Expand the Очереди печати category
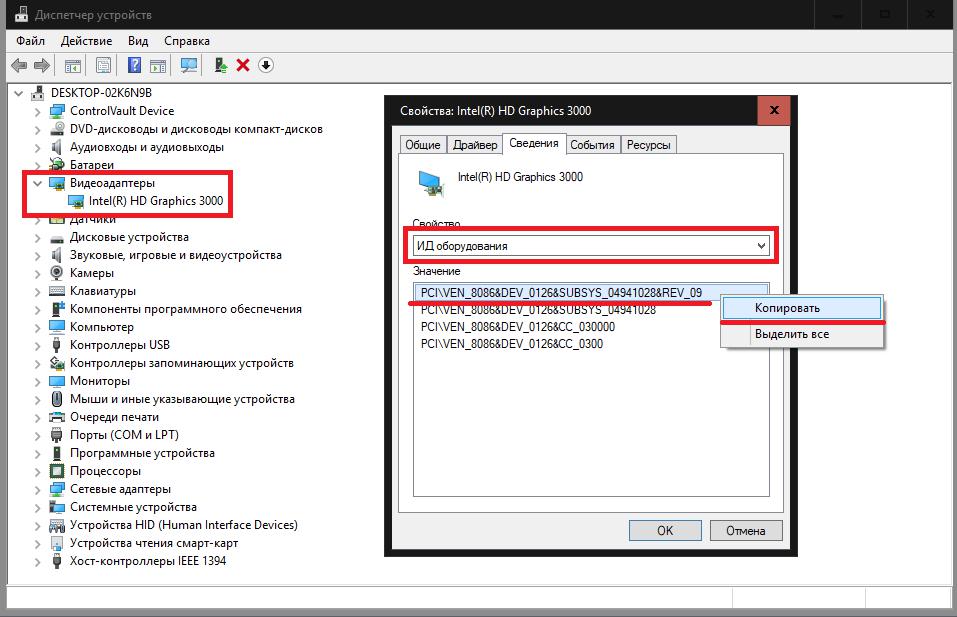 pos(37,417)
